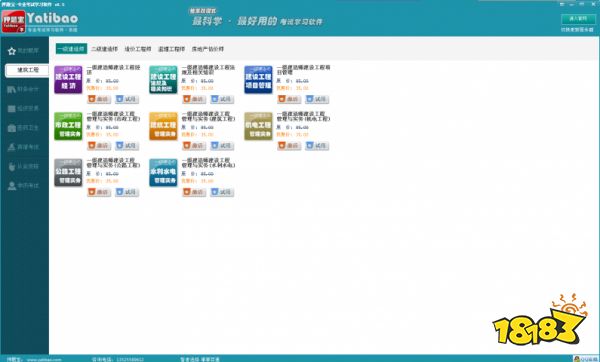Click orange buy button for 建设工程法规及相关知识
This screenshot has height=362, width=600.
[194, 99]
